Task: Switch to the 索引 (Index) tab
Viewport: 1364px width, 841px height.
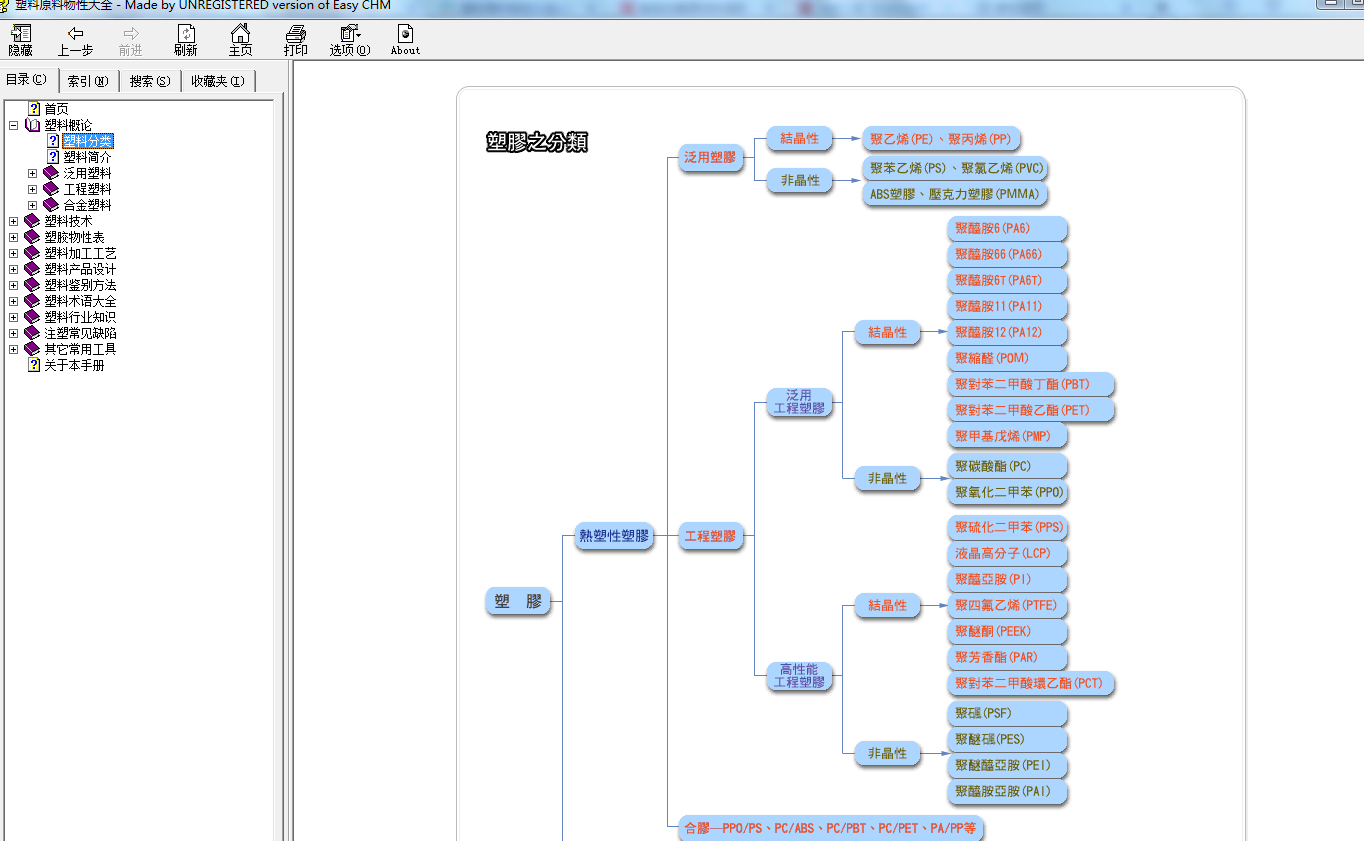Action: click(x=88, y=81)
